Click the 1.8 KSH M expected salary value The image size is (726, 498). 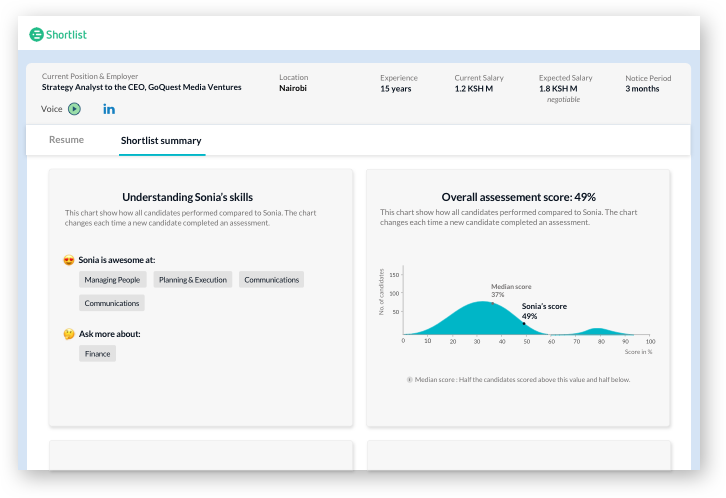558,88
